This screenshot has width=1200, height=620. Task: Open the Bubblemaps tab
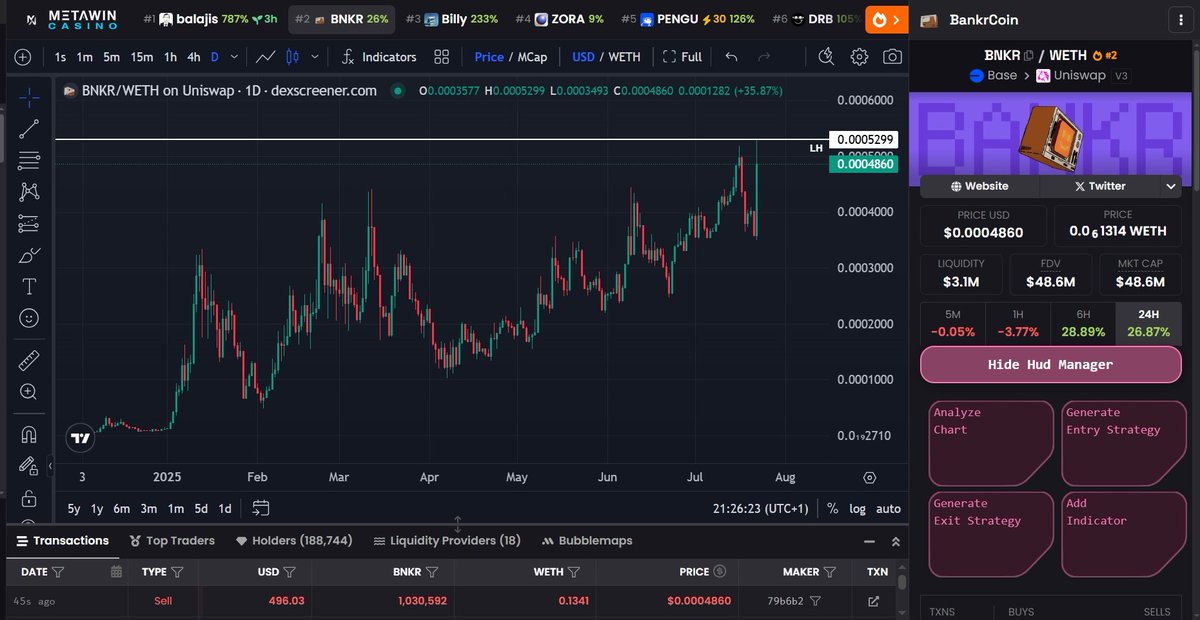click(587, 540)
